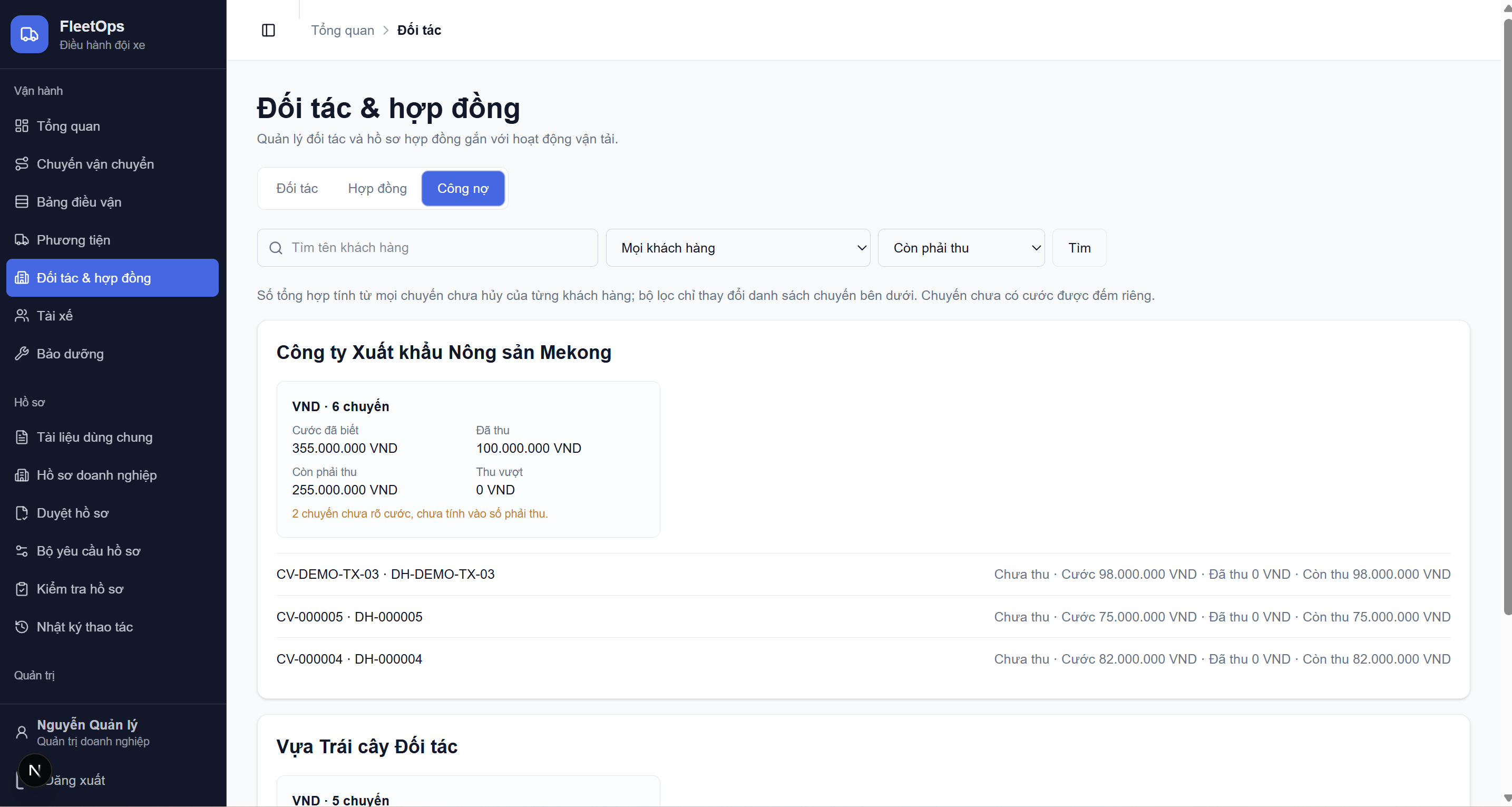Go to Chuyến vận chuyển in the sidebar
This screenshot has height=807, width=1512.
pos(112,164)
